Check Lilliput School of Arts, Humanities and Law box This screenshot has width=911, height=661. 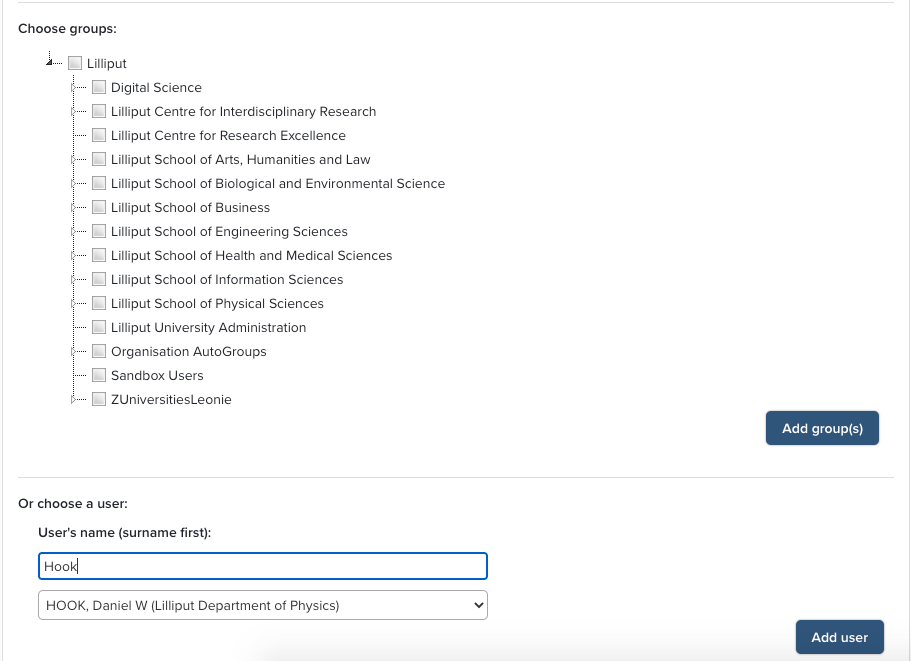click(99, 160)
